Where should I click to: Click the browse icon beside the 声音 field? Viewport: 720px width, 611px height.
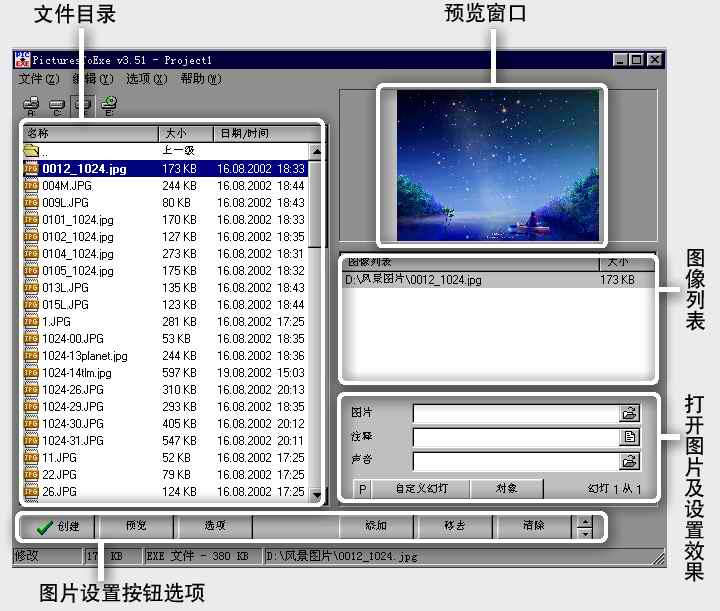coord(629,461)
